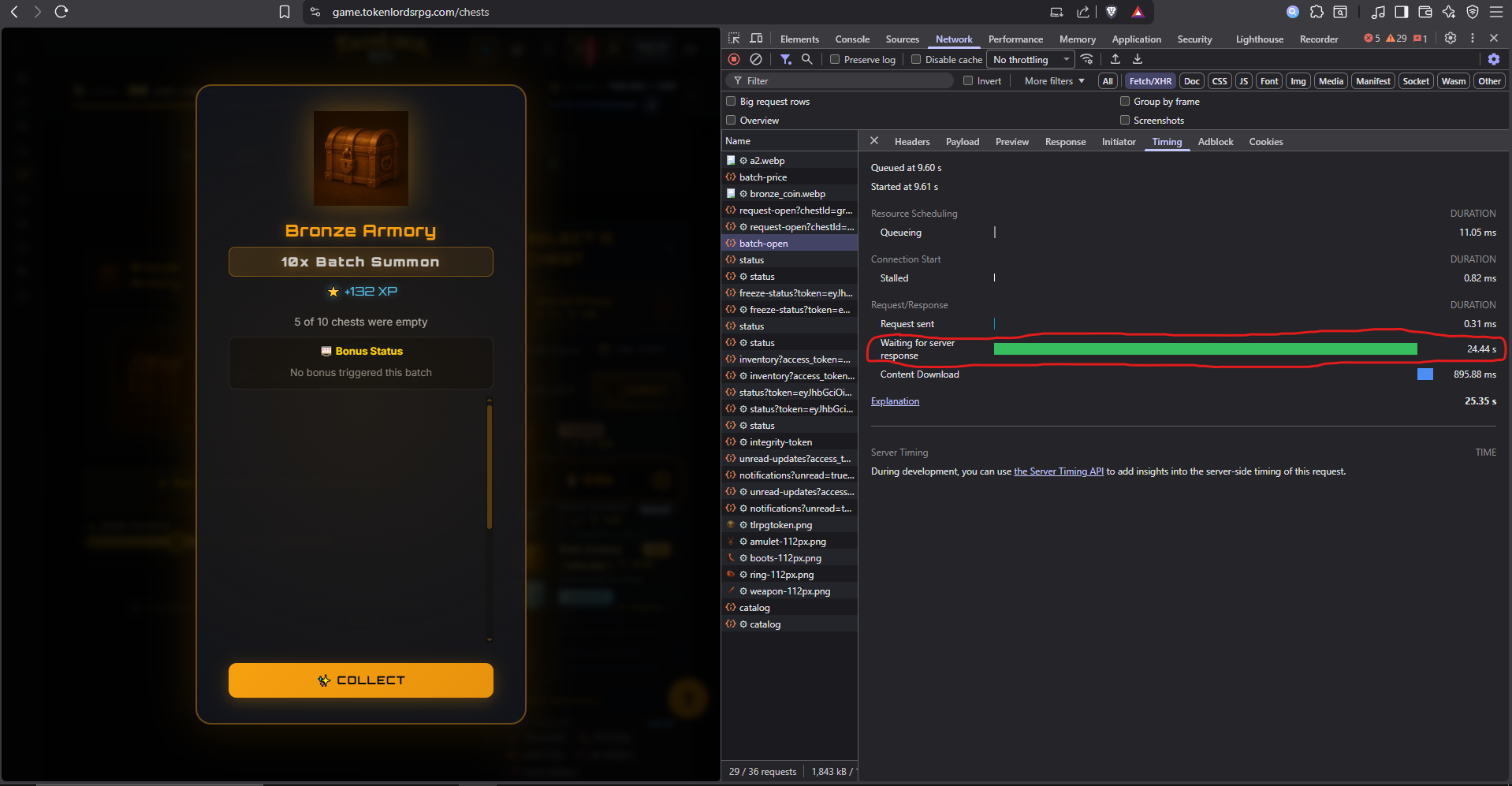Image resolution: width=1512 pixels, height=786 pixels.
Task: Open the Explanation link
Action: point(895,401)
